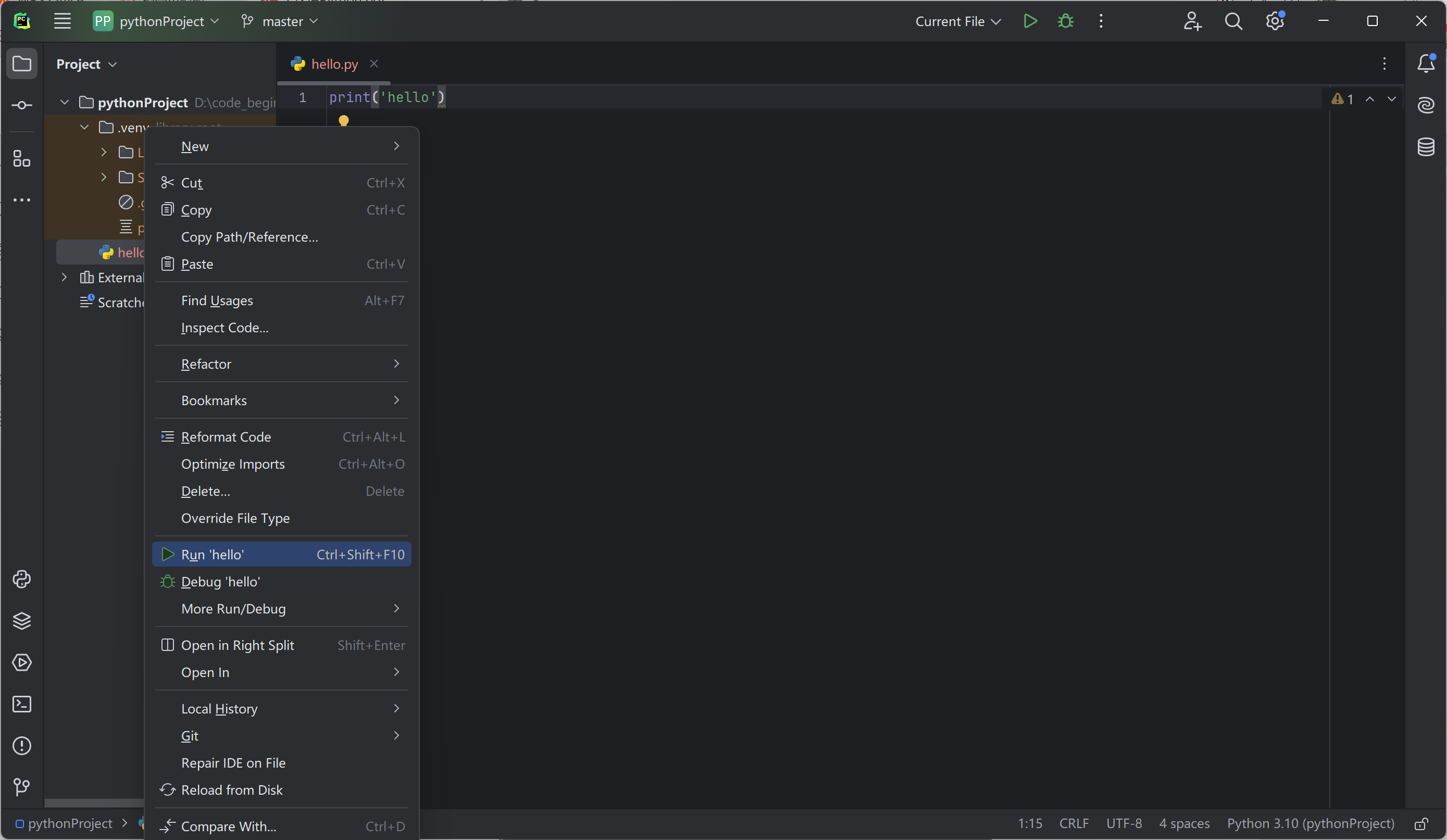Open the Structure tool window icon
The width and height of the screenshot is (1447, 840).
pos(22,158)
